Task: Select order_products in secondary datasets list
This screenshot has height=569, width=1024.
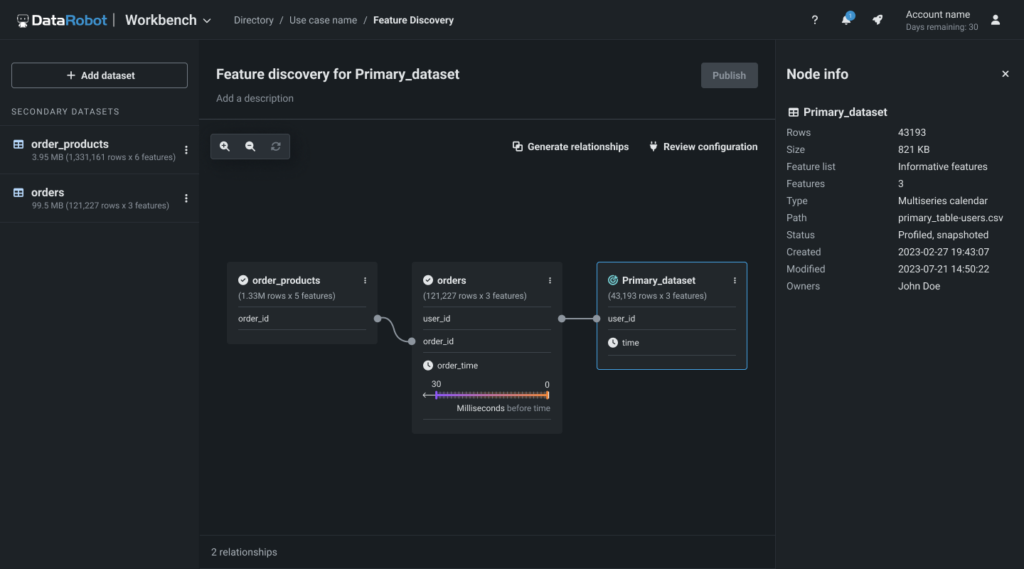Action: [x=99, y=150]
